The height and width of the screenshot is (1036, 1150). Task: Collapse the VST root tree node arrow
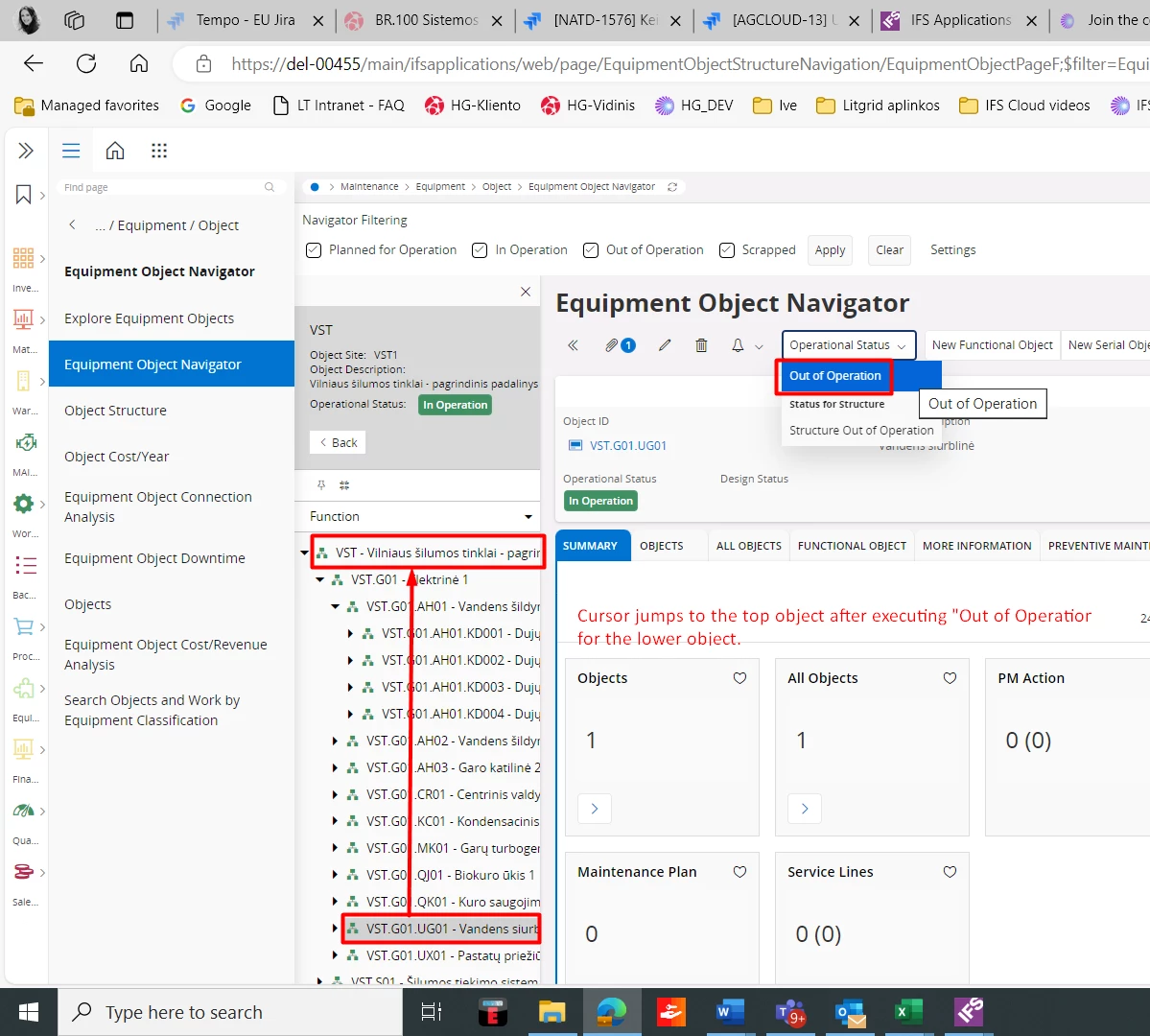(304, 553)
